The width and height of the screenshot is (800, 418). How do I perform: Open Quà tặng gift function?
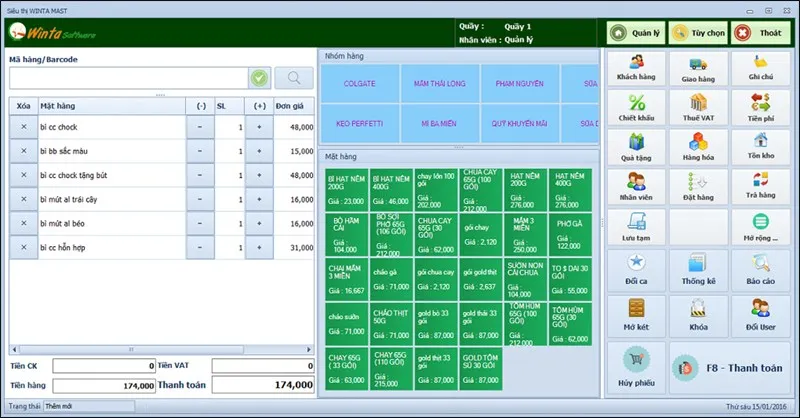point(636,148)
